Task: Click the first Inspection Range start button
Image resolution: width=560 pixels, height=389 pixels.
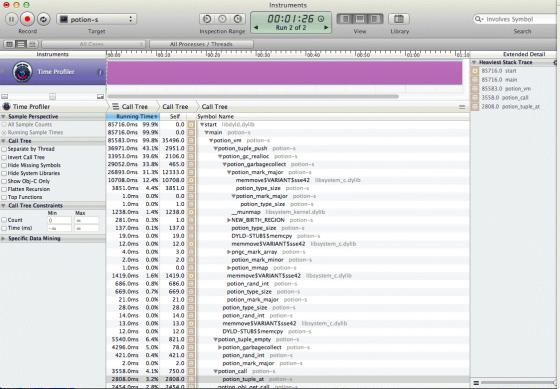Action: point(207,19)
